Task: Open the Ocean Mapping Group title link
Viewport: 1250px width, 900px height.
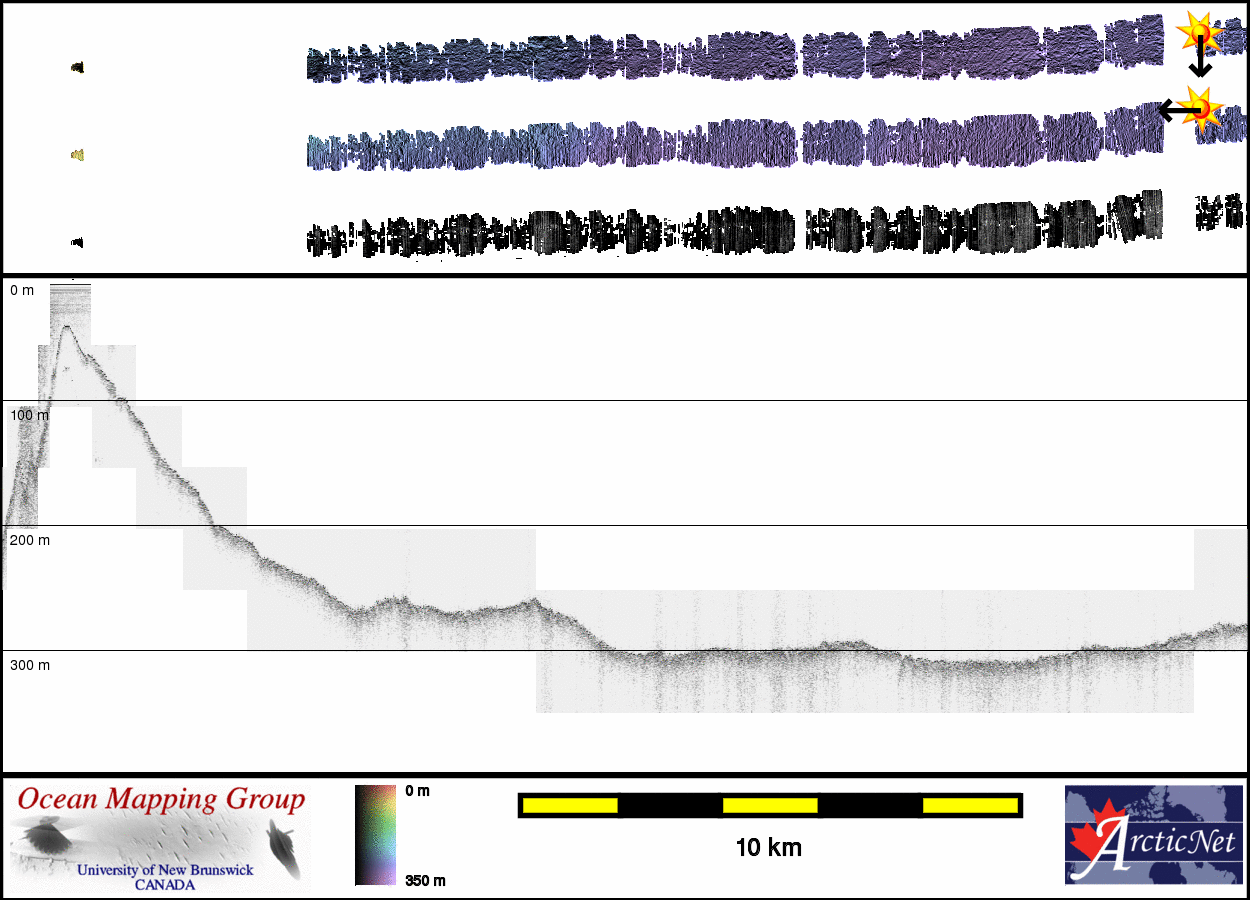Action: (160, 800)
